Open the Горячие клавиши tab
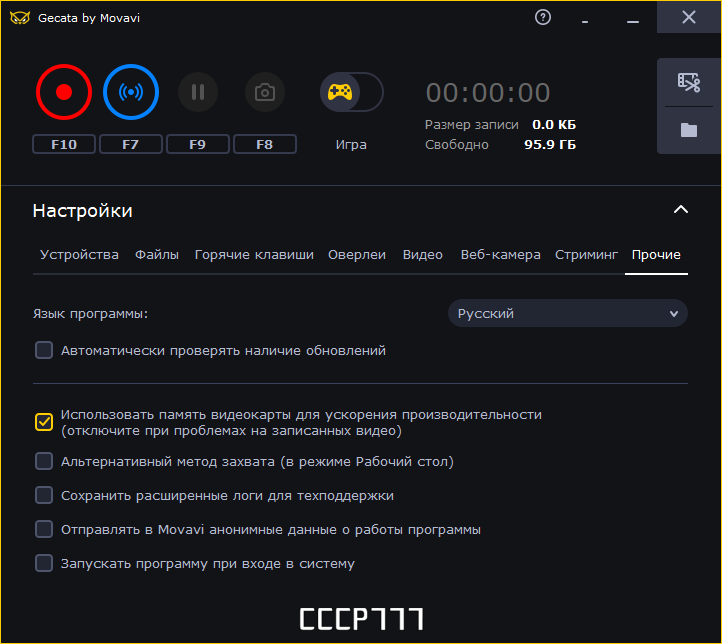 click(254, 255)
